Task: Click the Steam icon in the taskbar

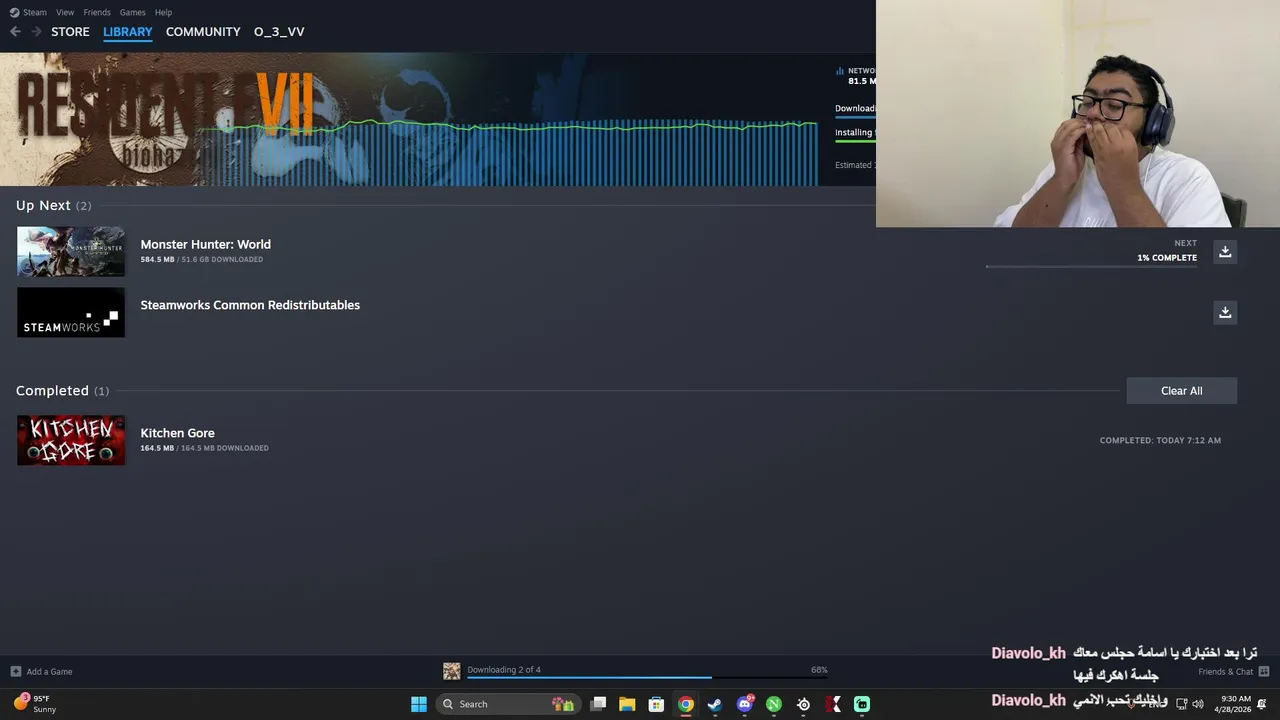Action: click(715, 704)
